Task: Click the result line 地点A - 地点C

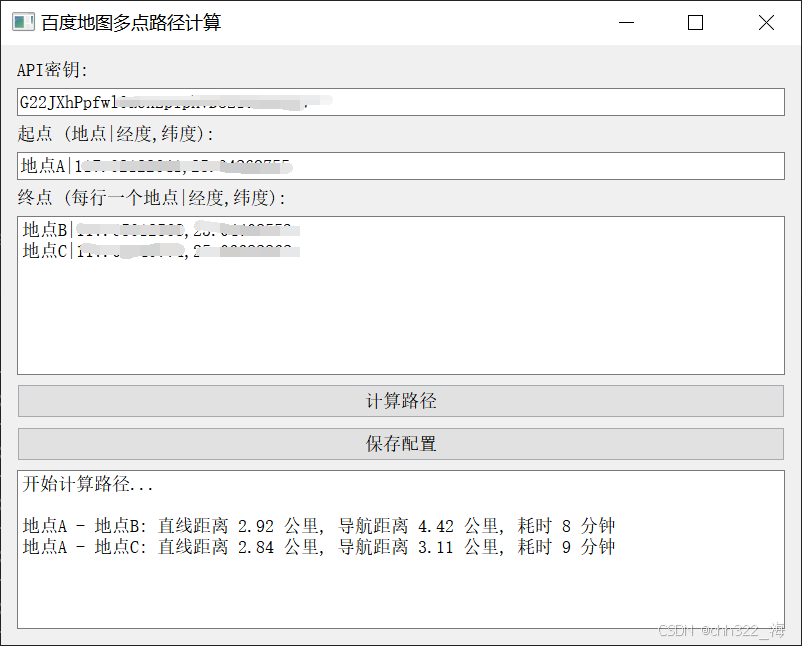Action: tap(319, 547)
